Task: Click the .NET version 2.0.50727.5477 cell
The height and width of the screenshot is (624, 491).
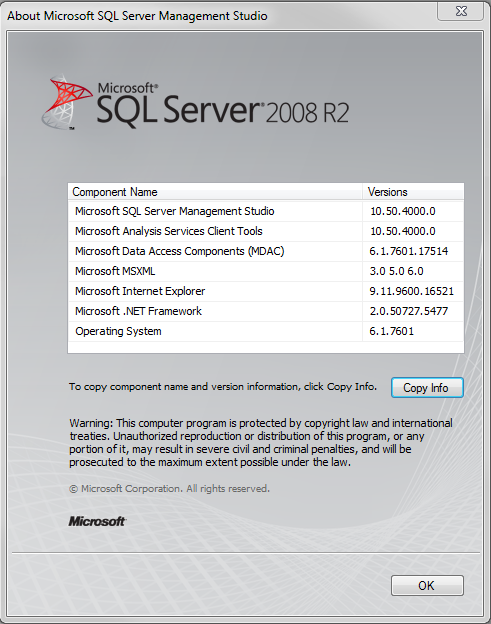Action: coord(409,311)
